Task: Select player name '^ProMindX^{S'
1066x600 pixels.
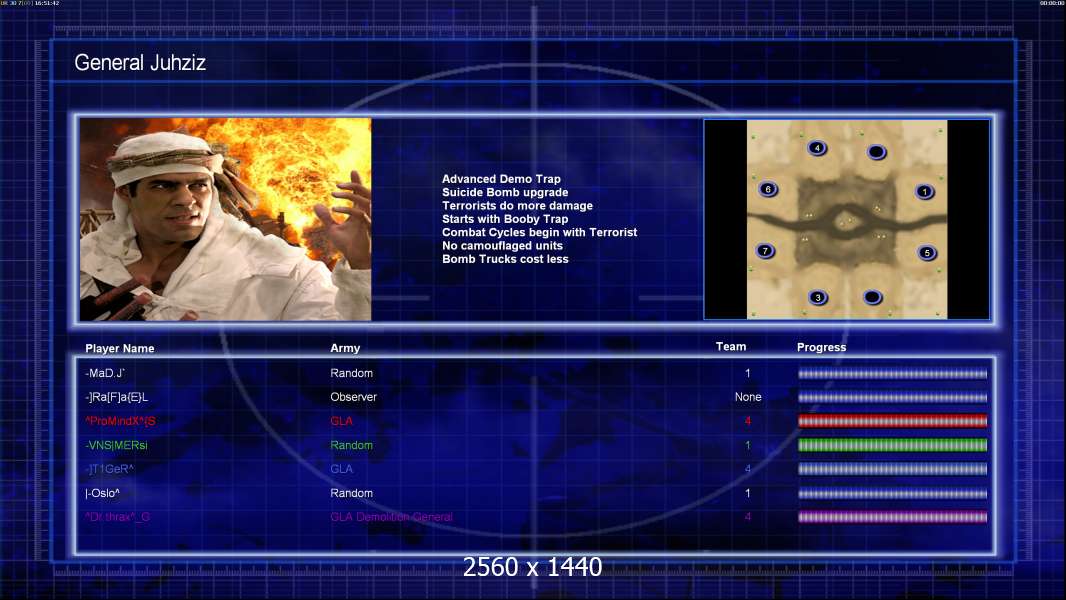Action: click(120, 421)
